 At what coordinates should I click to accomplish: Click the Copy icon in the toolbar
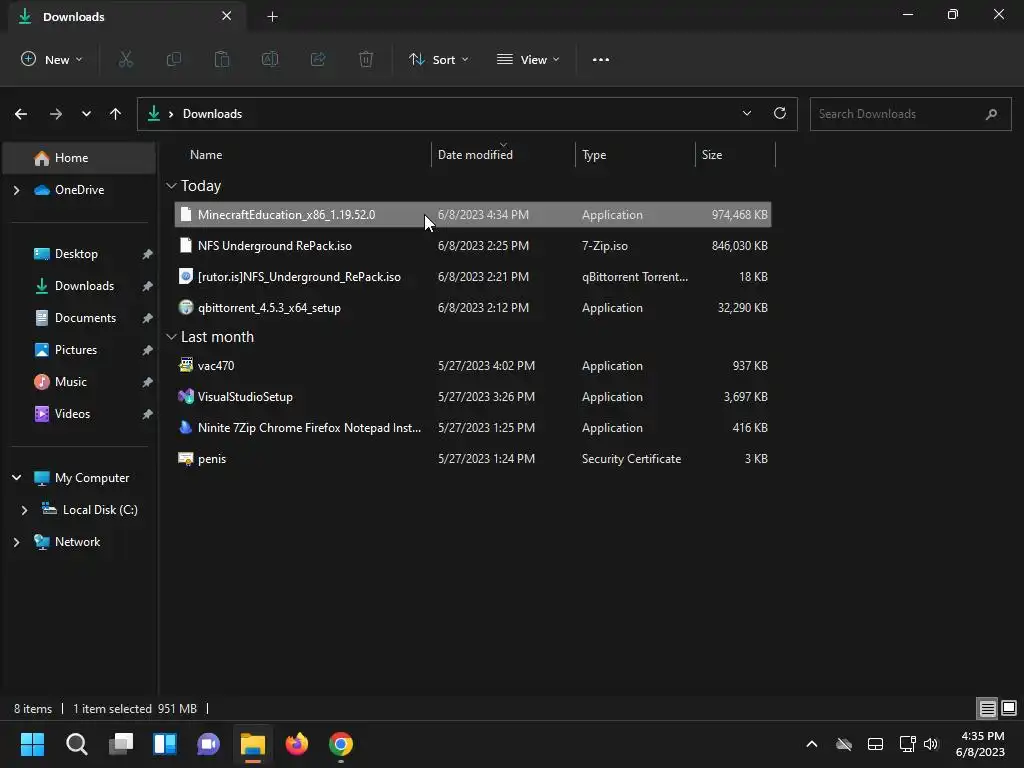174,59
